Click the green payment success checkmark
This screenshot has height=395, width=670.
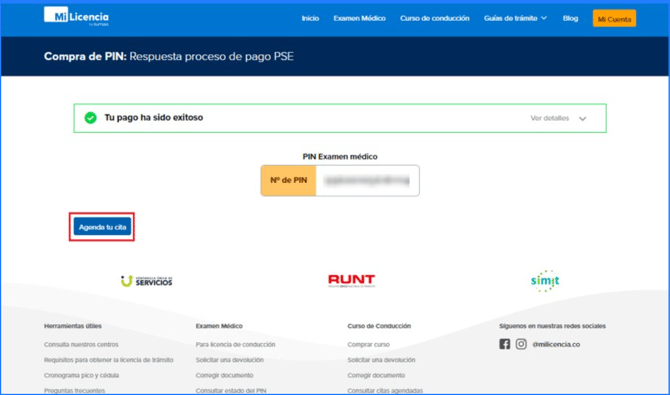coord(90,118)
